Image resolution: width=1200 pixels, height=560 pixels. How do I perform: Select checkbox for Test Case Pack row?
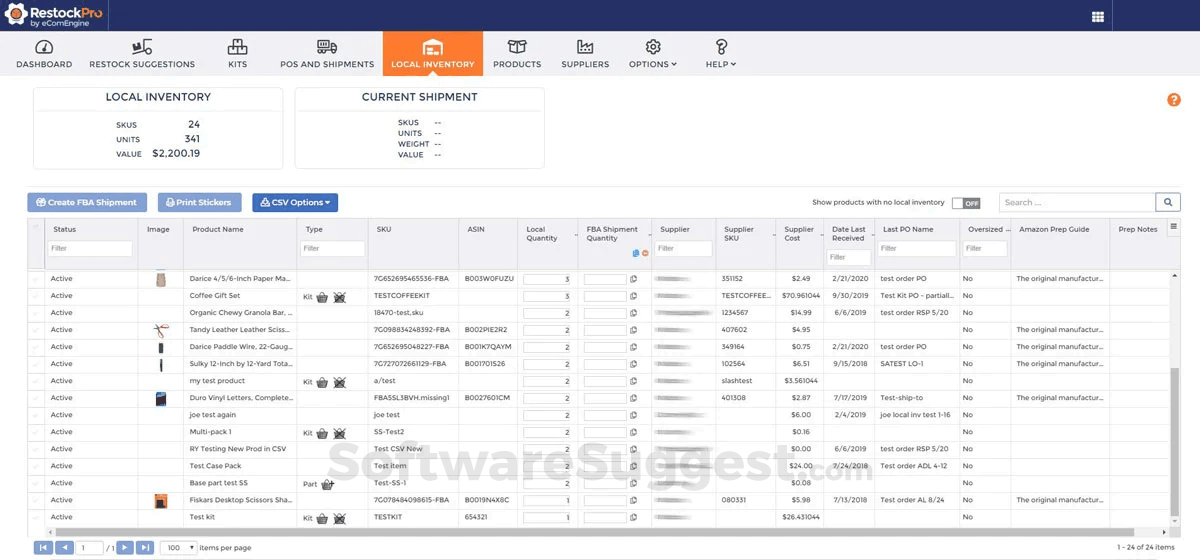click(x=36, y=466)
